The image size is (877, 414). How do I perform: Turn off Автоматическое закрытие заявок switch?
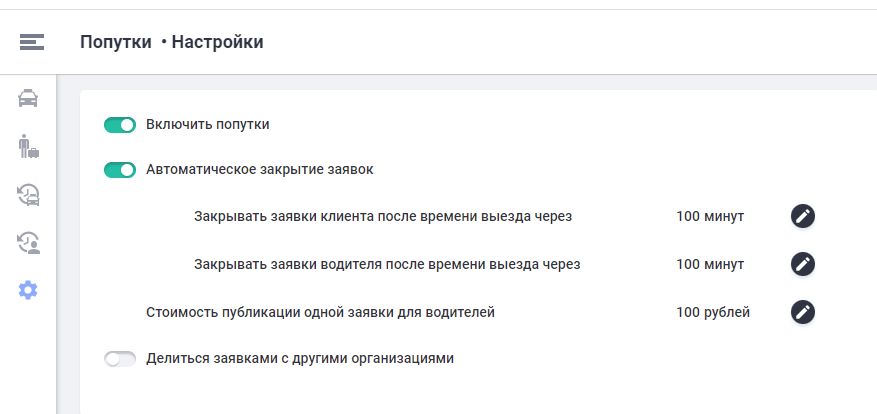[120, 170]
